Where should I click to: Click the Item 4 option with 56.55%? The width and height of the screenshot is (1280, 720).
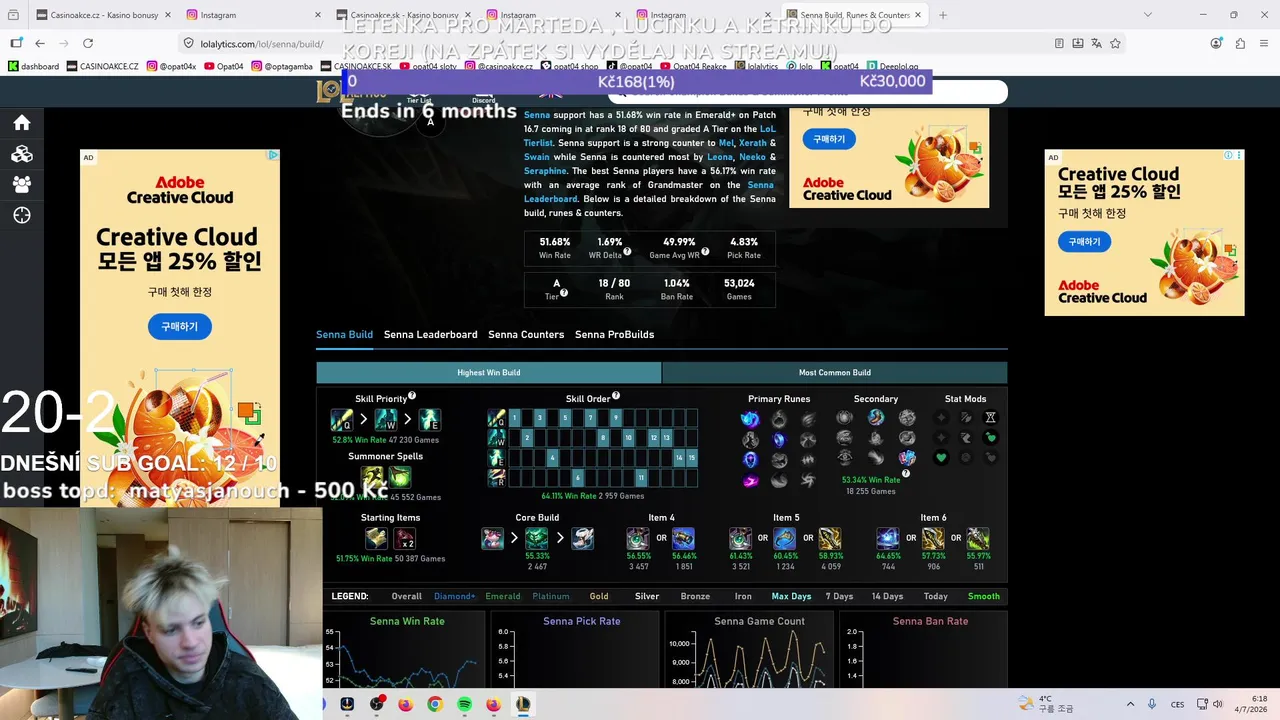click(x=638, y=539)
